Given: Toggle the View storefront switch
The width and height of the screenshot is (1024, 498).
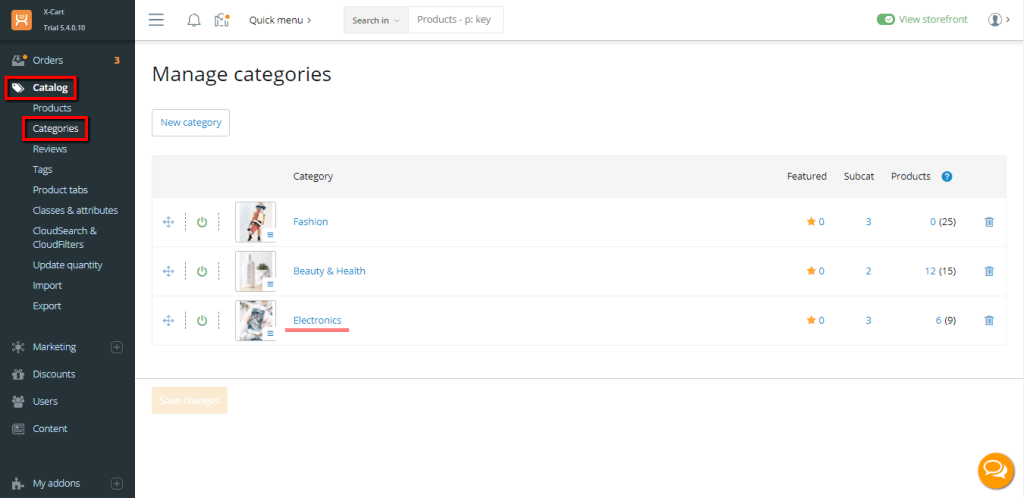Looking at the screenshot, I should pos(886,20).
